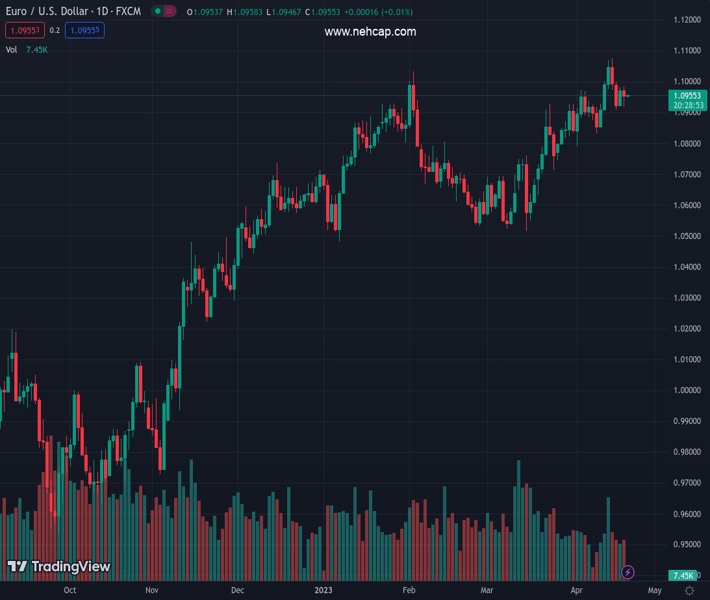Click the red sell price 1.09553 button
The width and height of the screenshot is (710, 600).
tap(25, 30)
